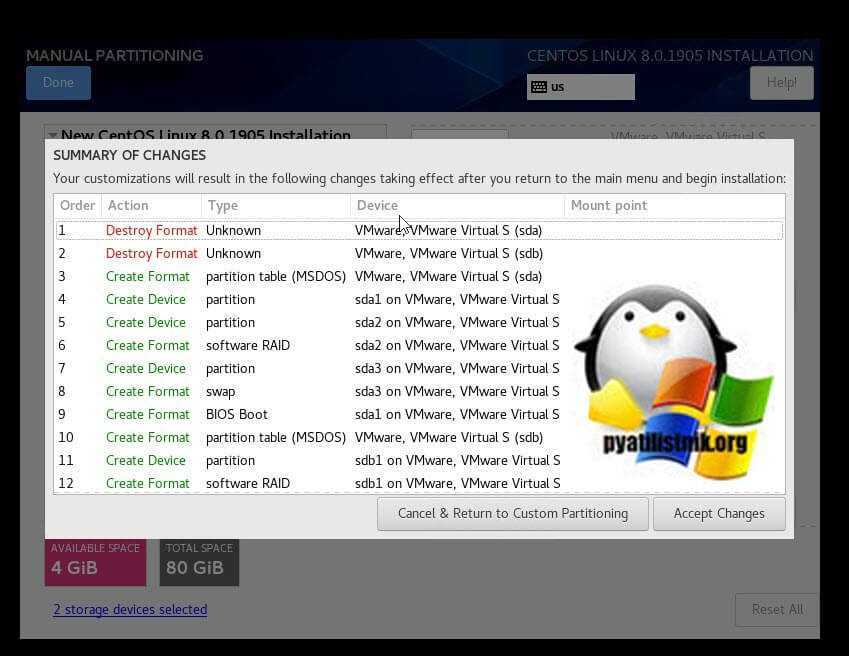Click the Order column header
Image resolution: width=849 pixels, height=656 pixels.
[77, 206]
